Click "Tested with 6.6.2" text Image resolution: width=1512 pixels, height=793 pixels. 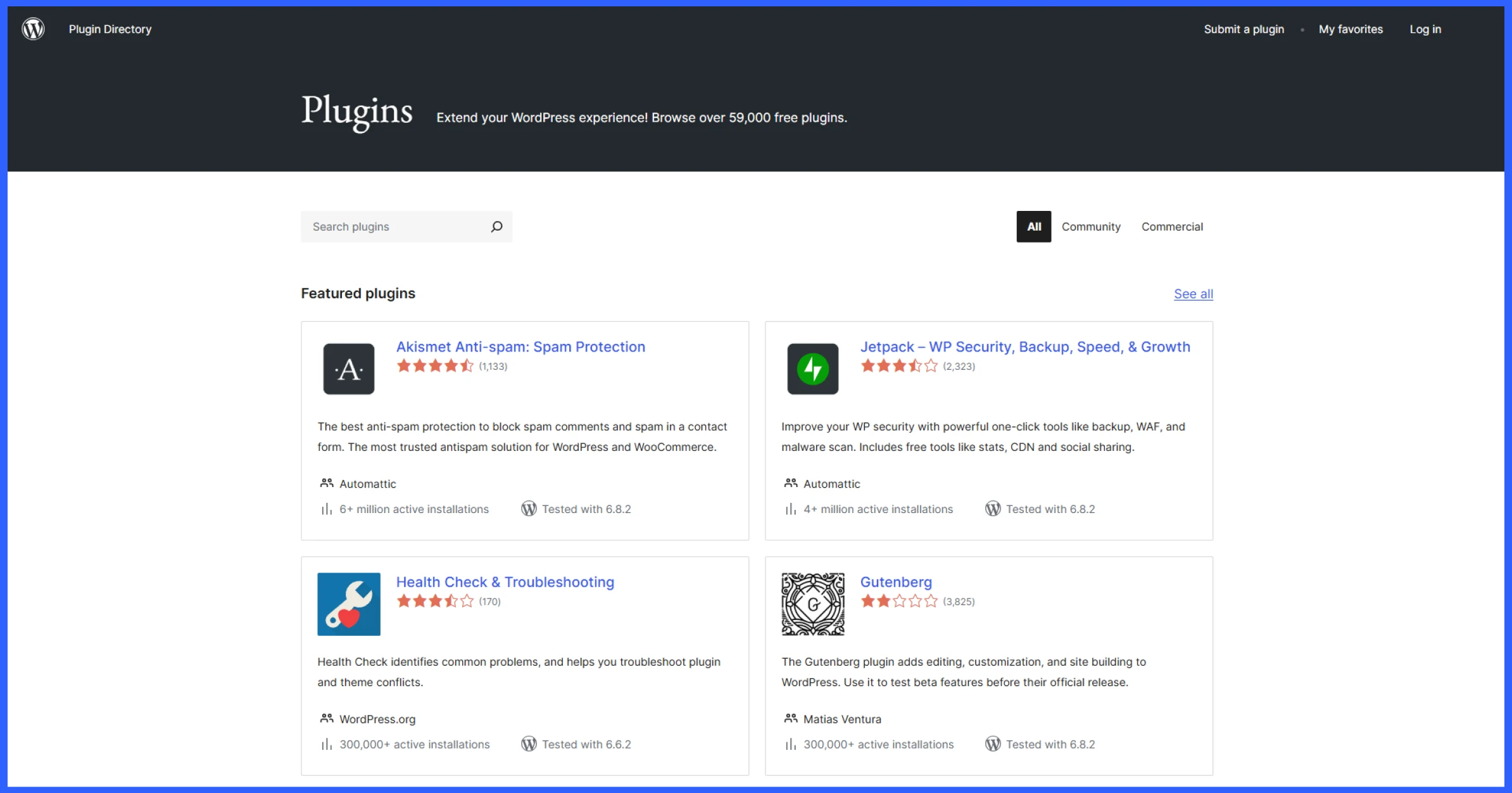pyautogui.click(x=586, y=744)
